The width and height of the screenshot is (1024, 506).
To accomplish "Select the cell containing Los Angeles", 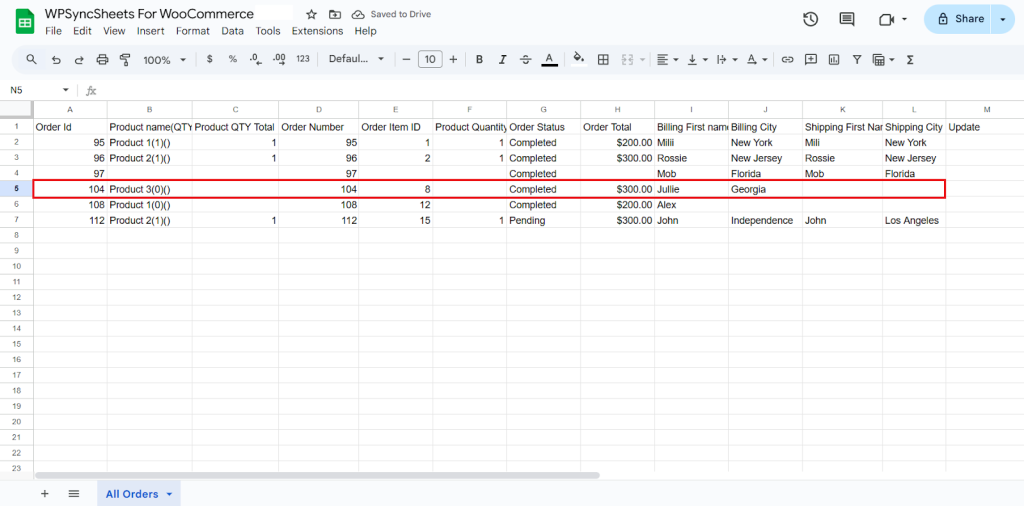I will 914,221.
